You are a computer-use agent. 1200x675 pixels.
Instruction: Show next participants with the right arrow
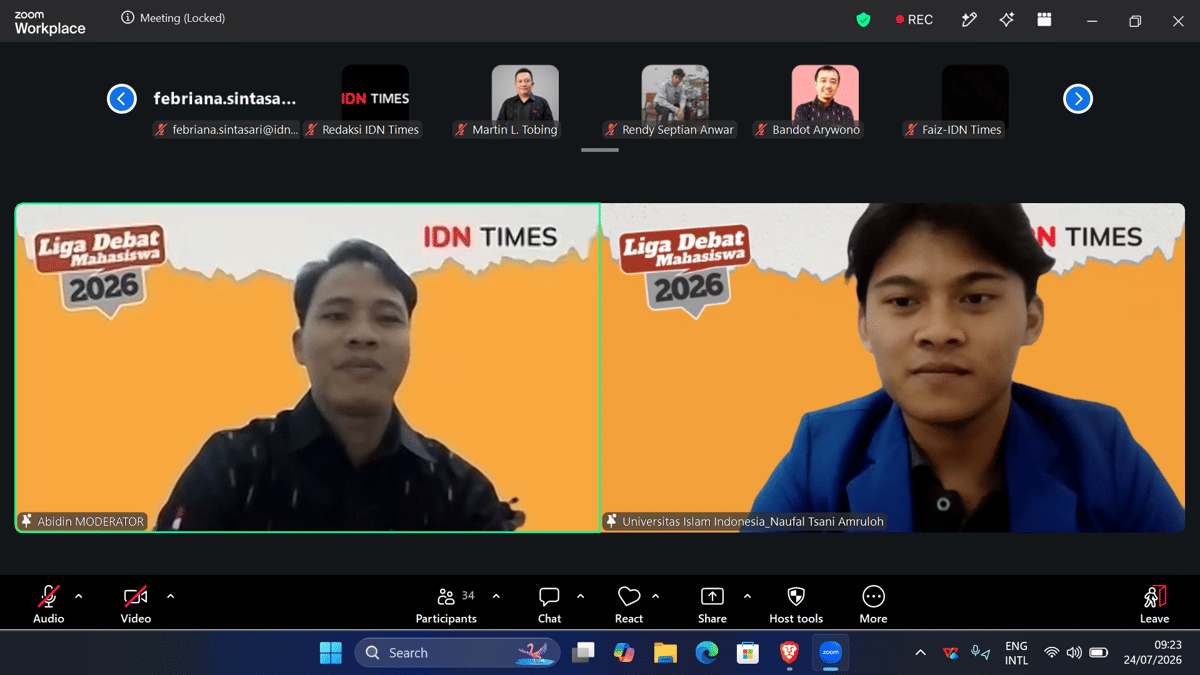pyautogui.click(x=1078, y=98)
